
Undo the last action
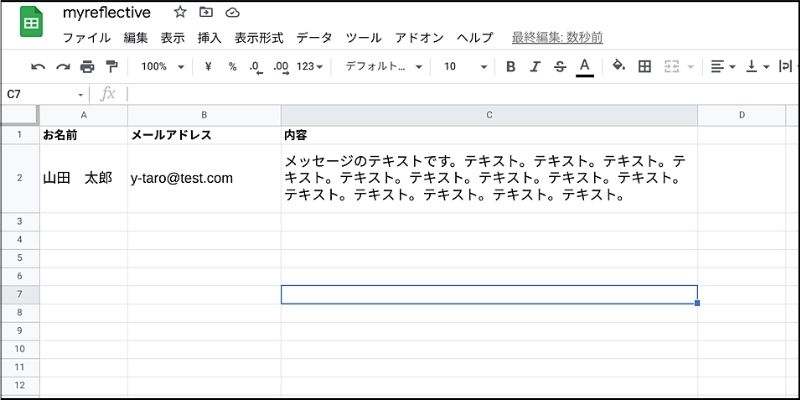38,66
